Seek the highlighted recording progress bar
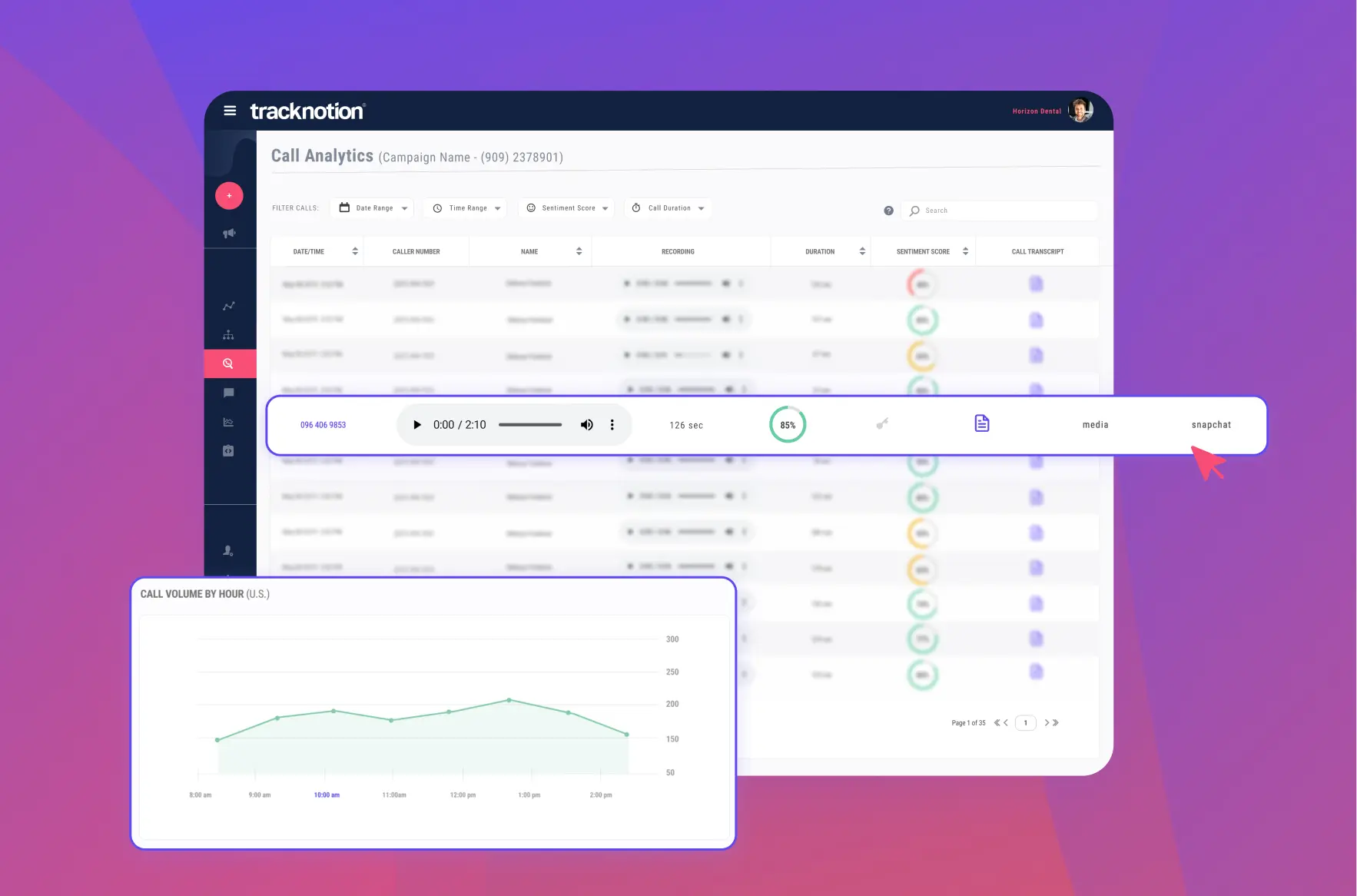The width and height of the screenshot is (1357, 896). coord(530,425)
